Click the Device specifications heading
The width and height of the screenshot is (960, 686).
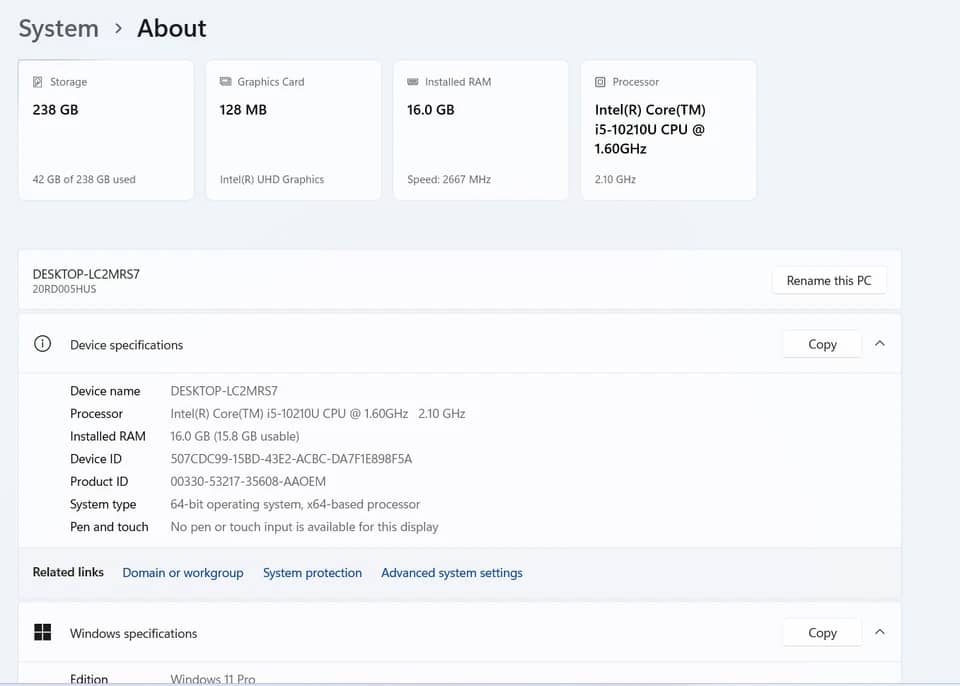click(x=126, y=345)
